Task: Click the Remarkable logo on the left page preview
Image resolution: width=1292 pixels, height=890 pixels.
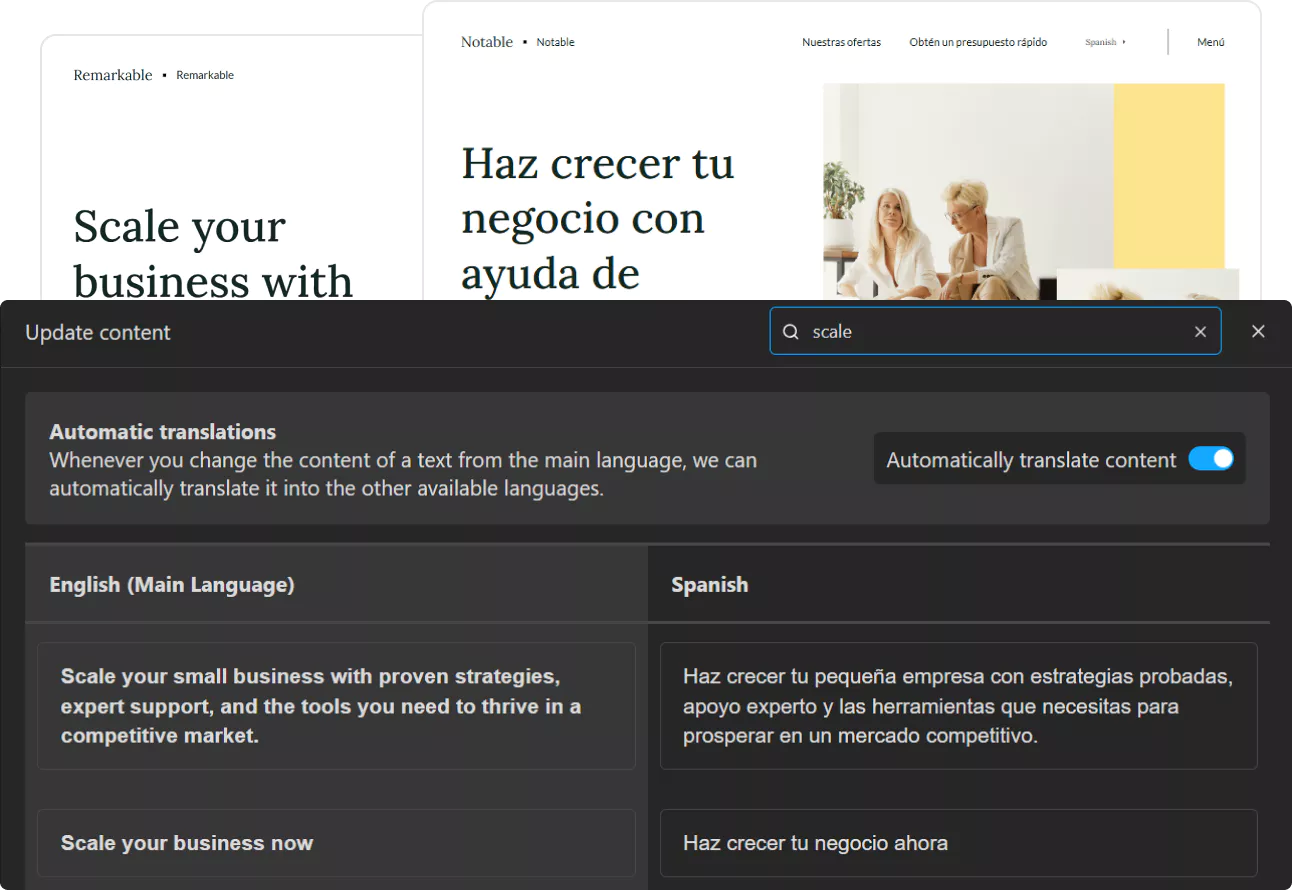Action: 112,74
